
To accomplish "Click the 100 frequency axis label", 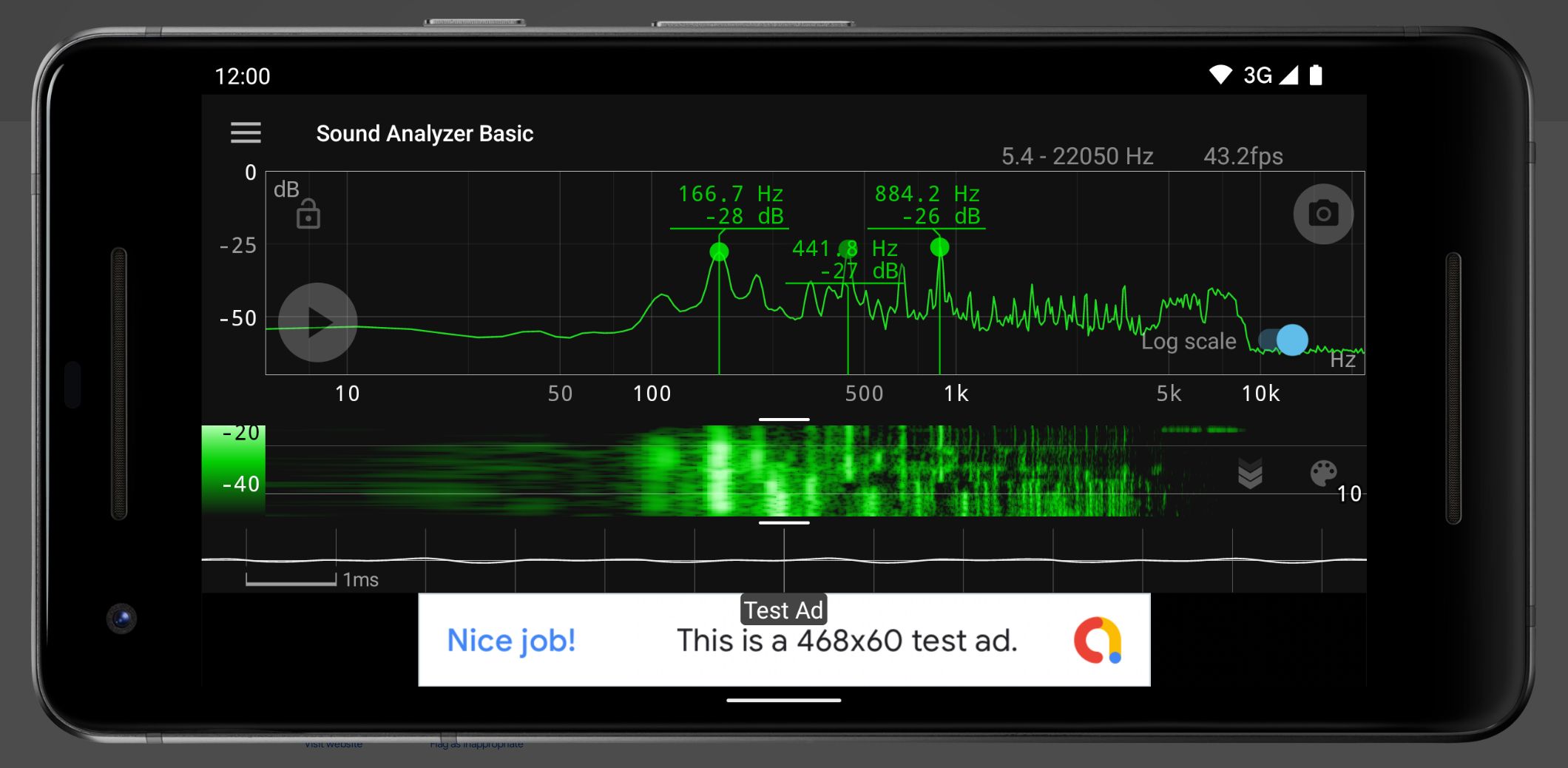I will (x=652, y=394).
